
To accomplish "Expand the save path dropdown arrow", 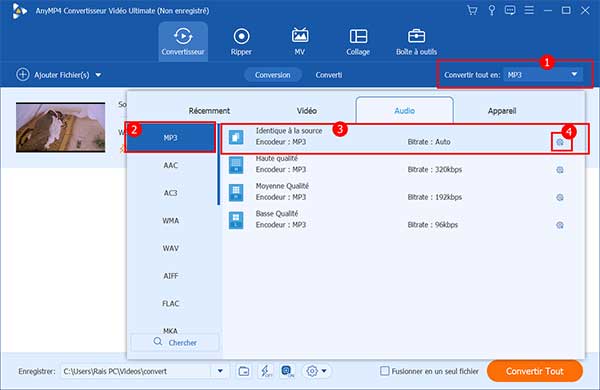I will point(220,371).
